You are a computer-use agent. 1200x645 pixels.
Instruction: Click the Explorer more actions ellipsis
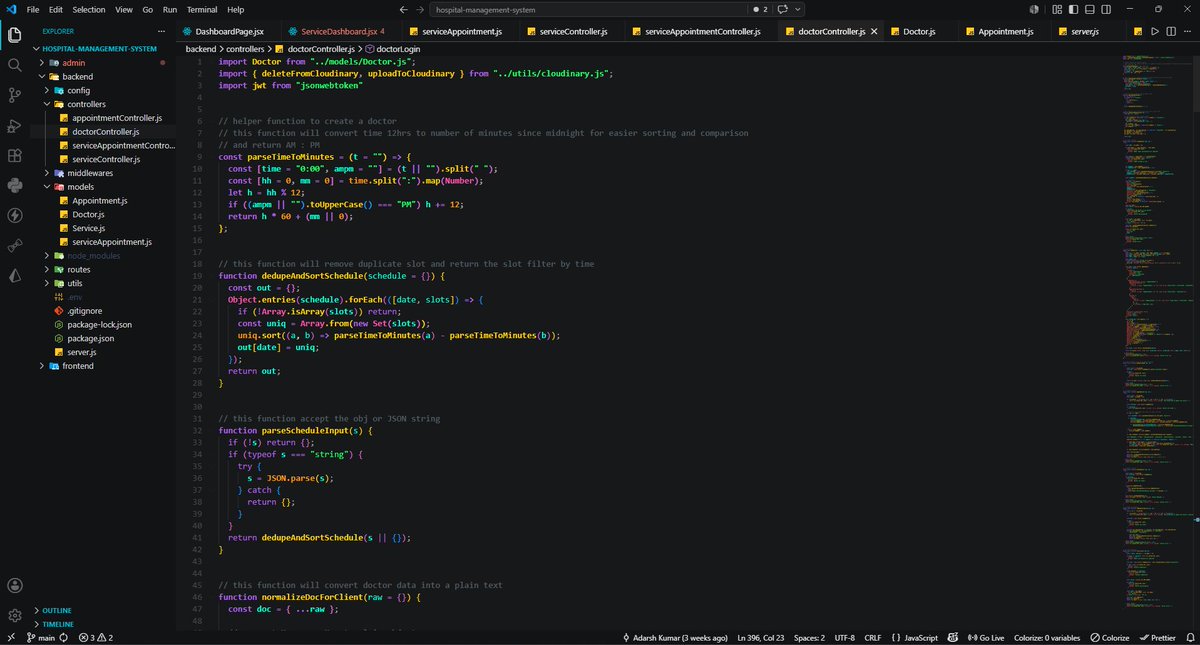(x=162, y=32)
